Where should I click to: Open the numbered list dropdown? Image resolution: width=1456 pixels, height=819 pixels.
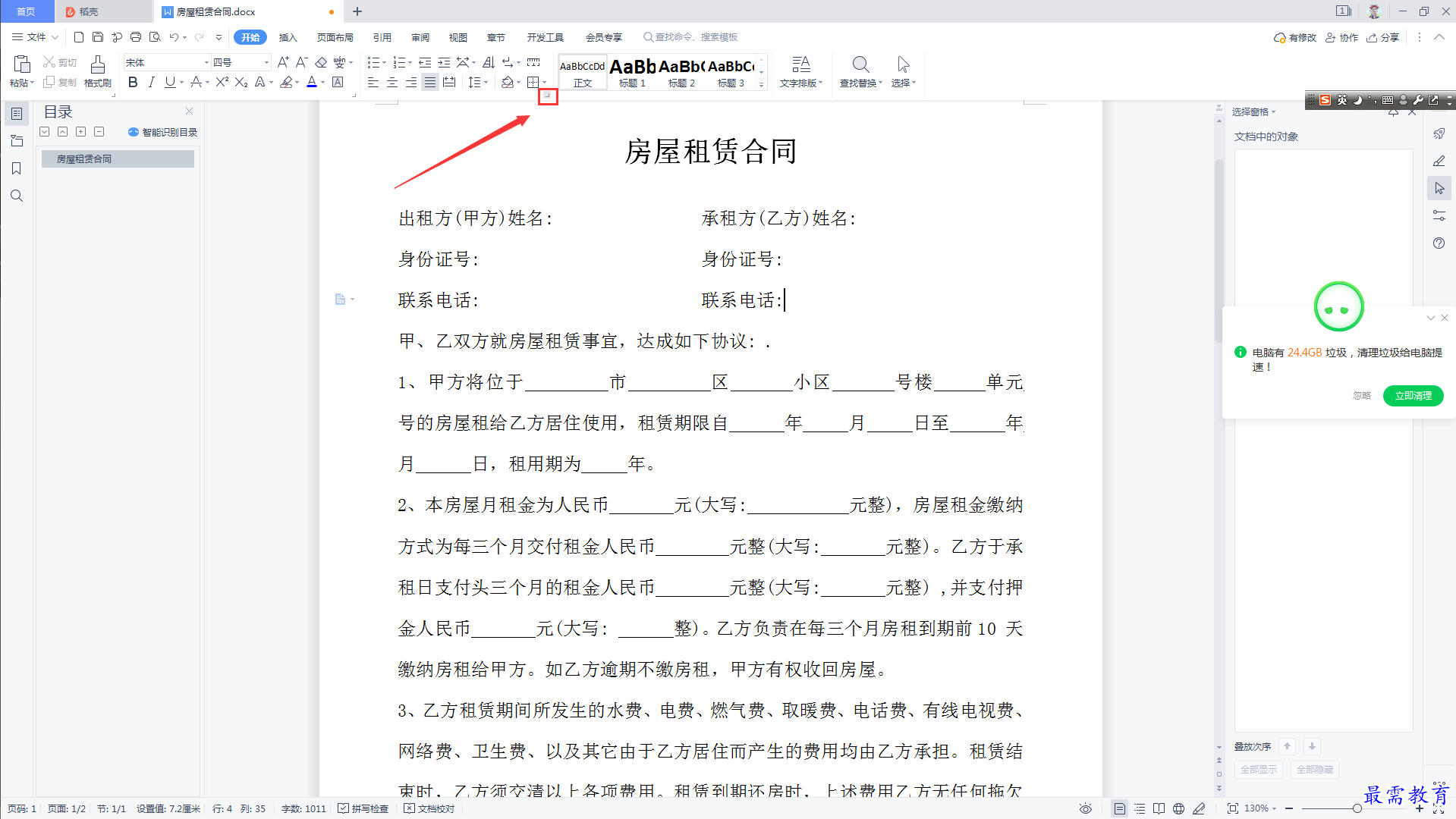410,63
